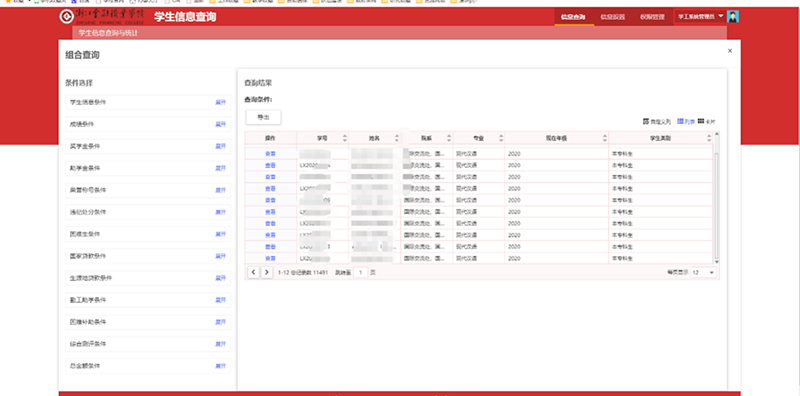Viewport: 800px width, 396px height.
Task: Open the 每页显示 12 per-page dropdown
Action: pos(704,273)
